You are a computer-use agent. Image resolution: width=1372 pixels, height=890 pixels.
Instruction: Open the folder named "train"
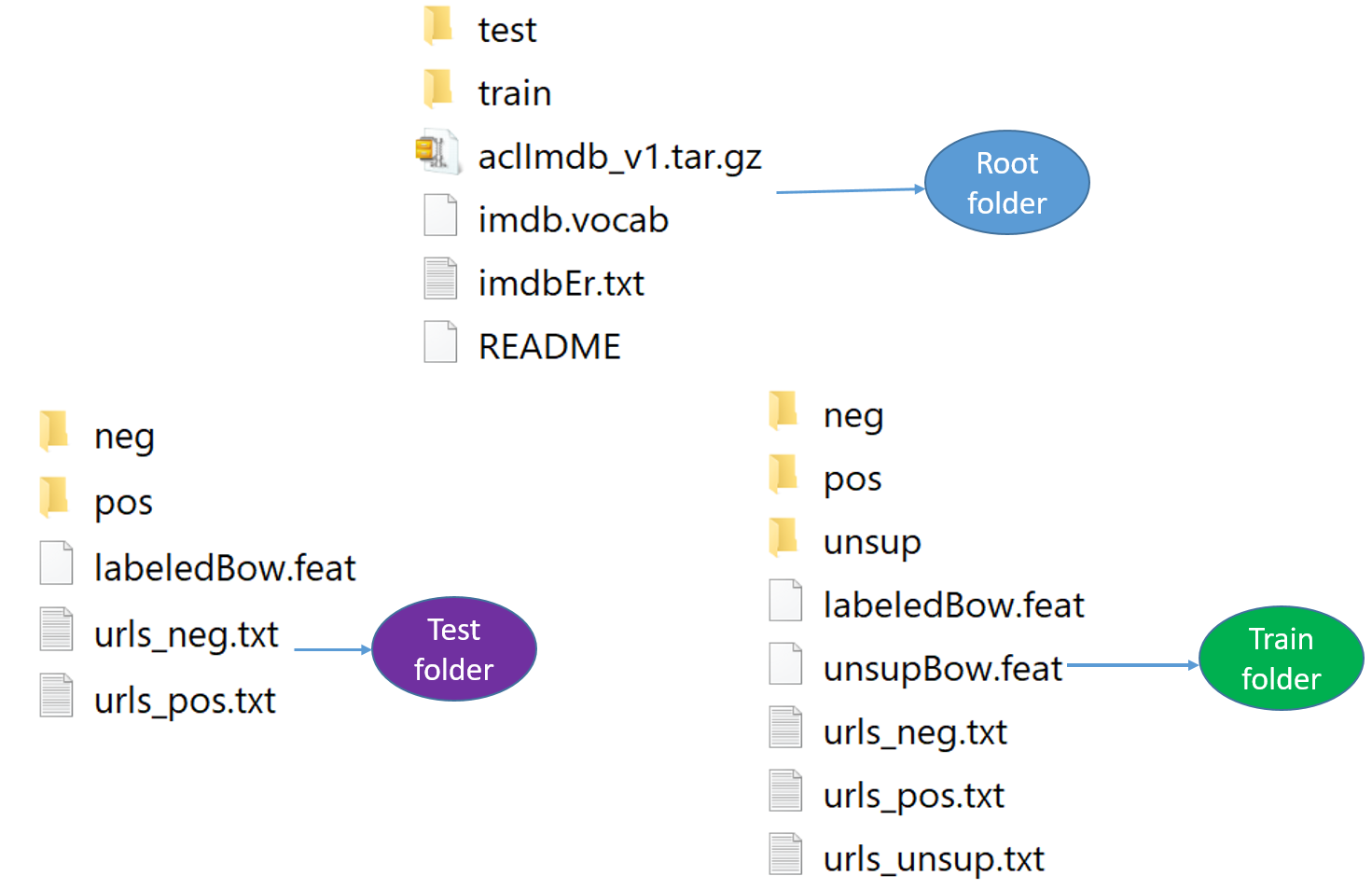[515, 93]
